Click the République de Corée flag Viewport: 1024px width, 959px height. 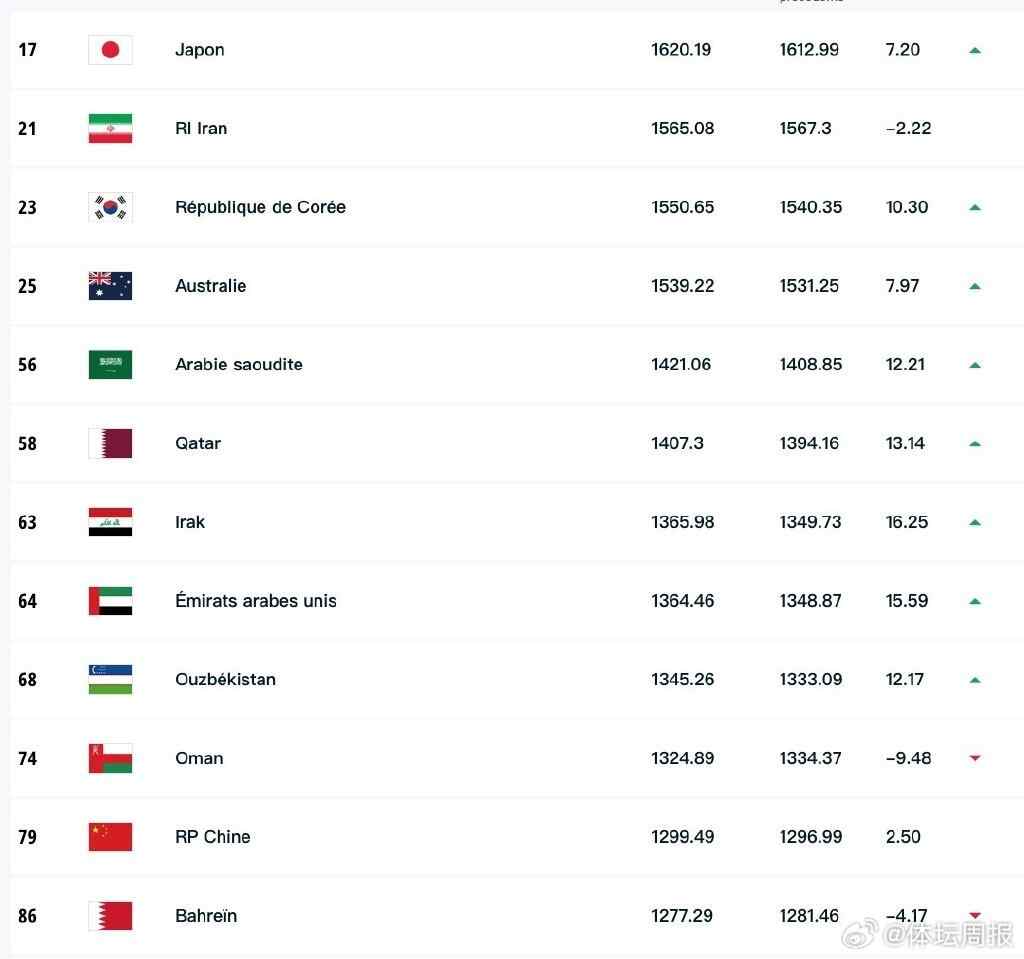coord(110,207)
